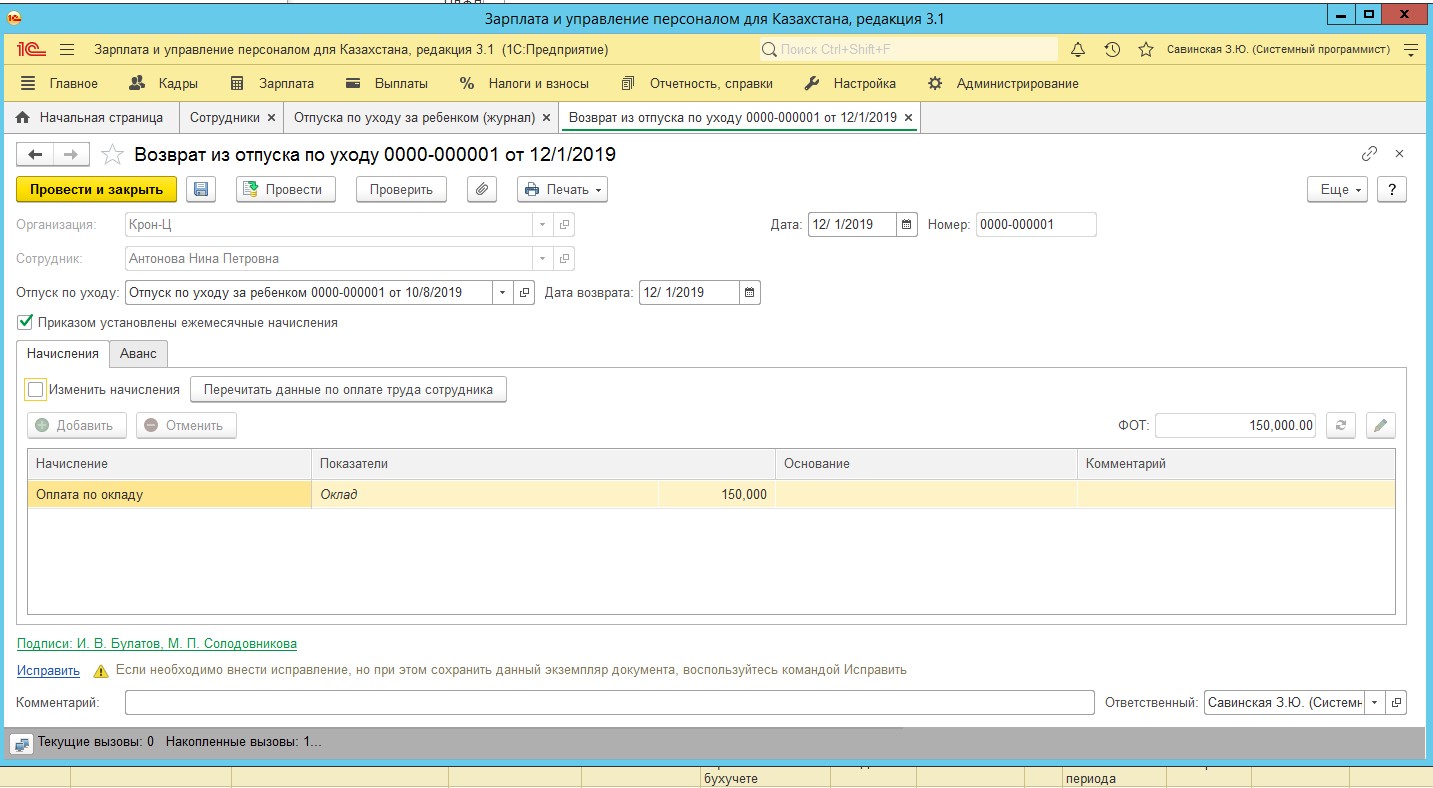1433x788 pixels.
Task: Open service settings icon beside user name
Action: (1411, 49)
